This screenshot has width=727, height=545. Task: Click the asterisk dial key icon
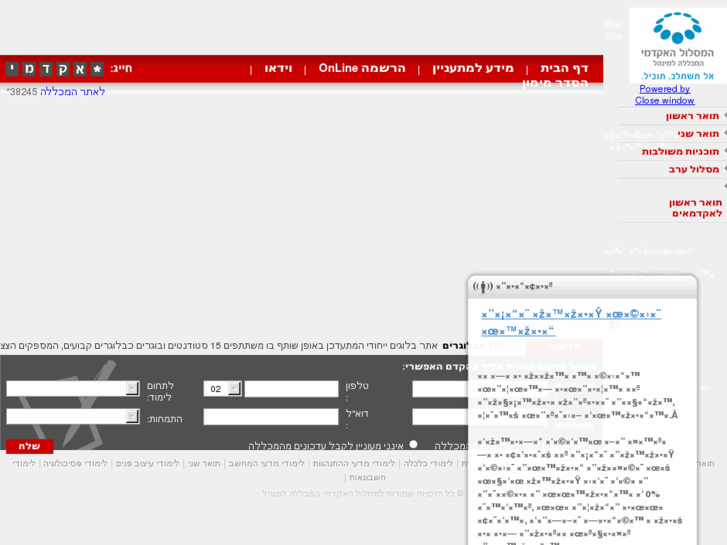pyautogui.click(x=97, y=69)
